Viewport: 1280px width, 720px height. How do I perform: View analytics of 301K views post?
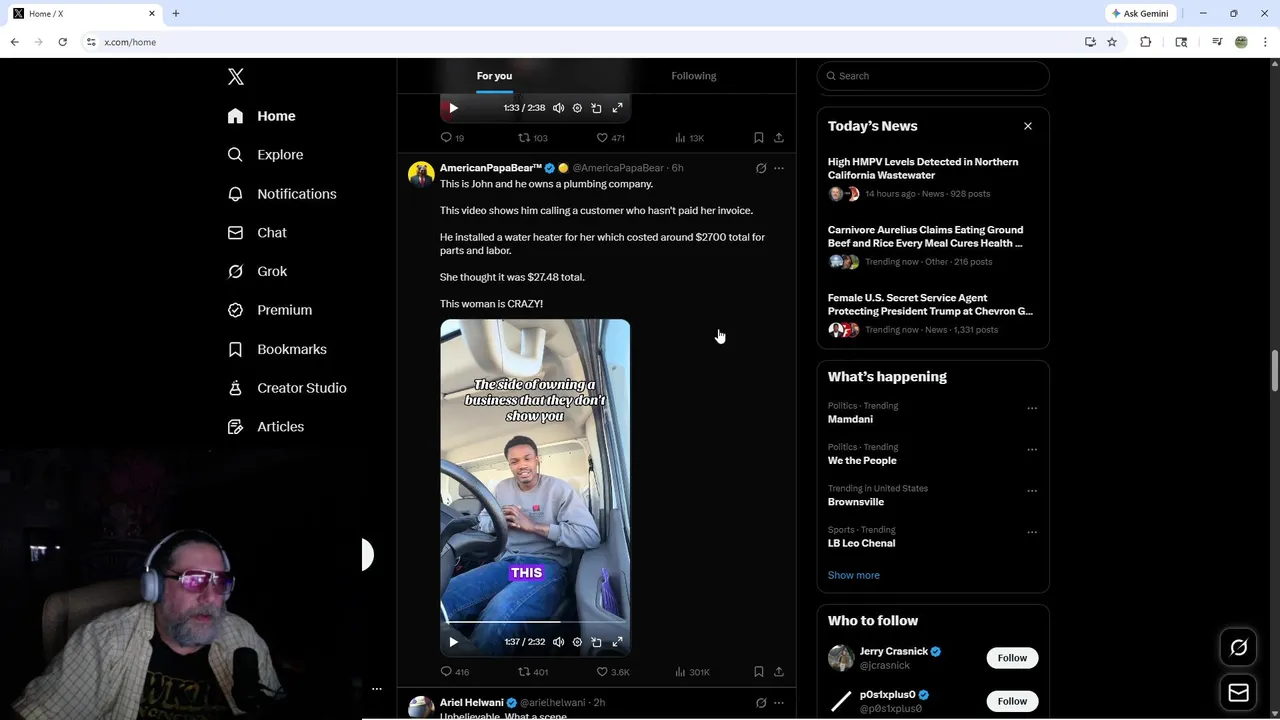[692, 672]
